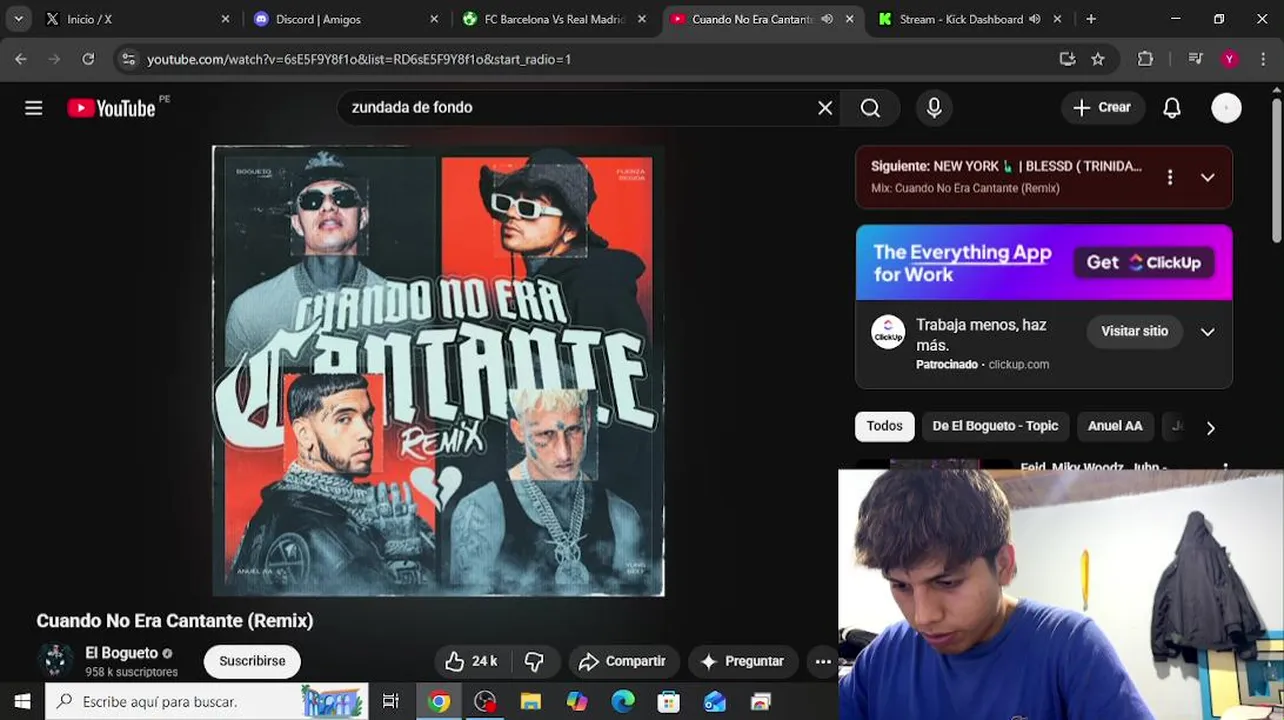This screenshot has width=1284, height=720.
Task: Click Visitar sitio on the ad
Action: click(x=1134, y=331)
